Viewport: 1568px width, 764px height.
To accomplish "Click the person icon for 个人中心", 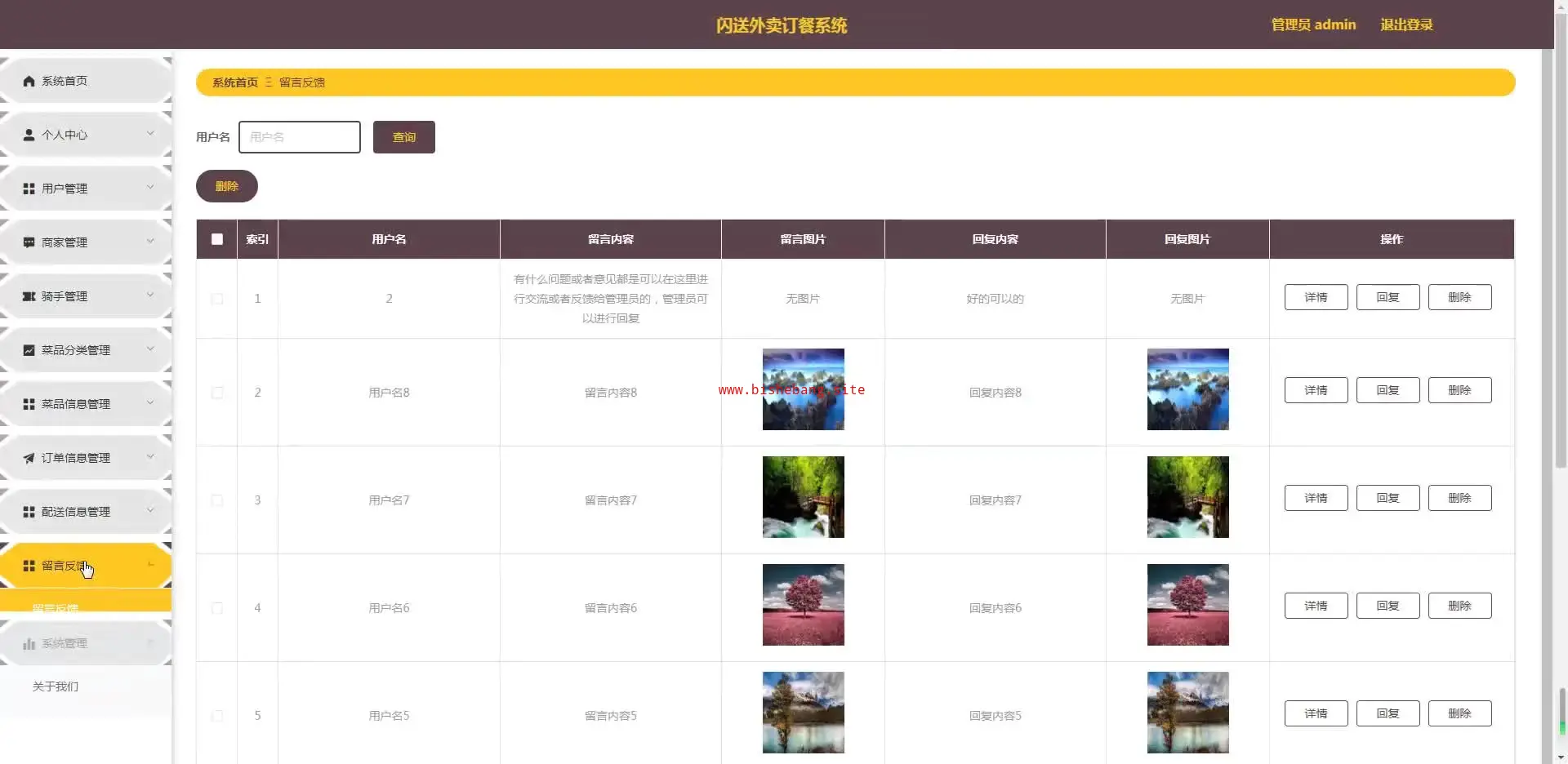I will coord(29,135).
